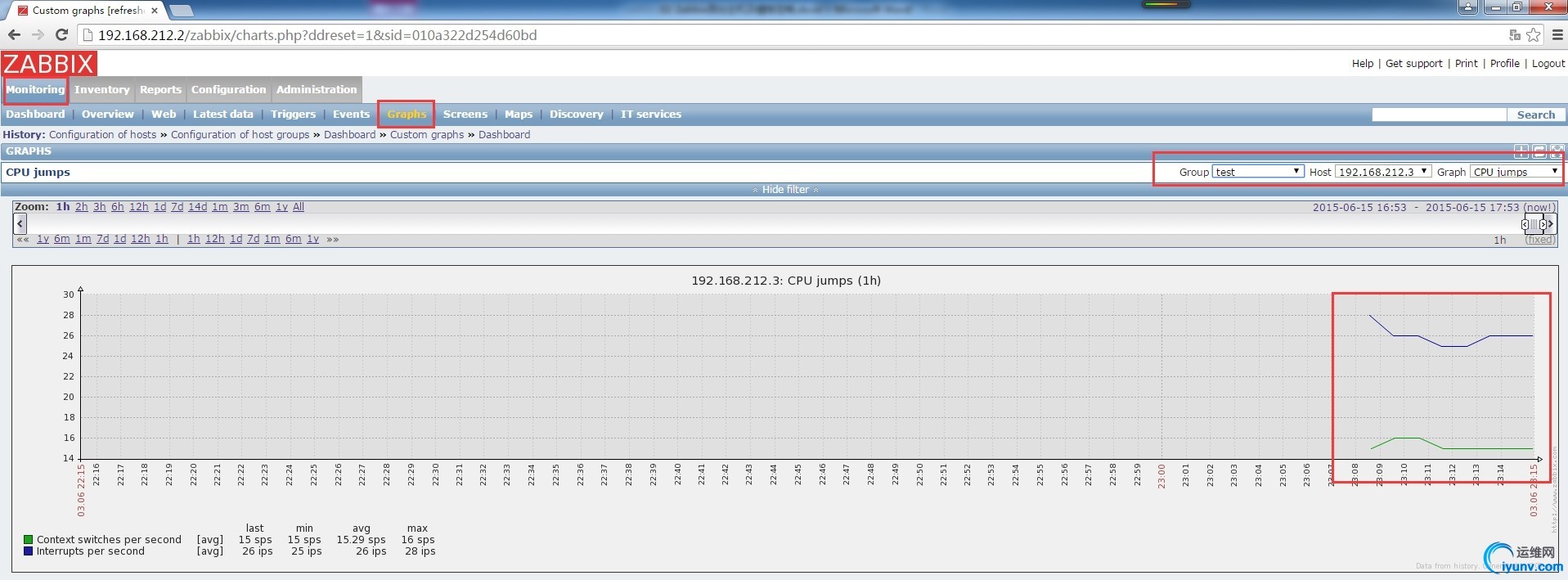Image resolution: width=1568 pixels, height=580 pixels.
Task: Add graph to favourites with plus icon
Action: (1521, 151)
